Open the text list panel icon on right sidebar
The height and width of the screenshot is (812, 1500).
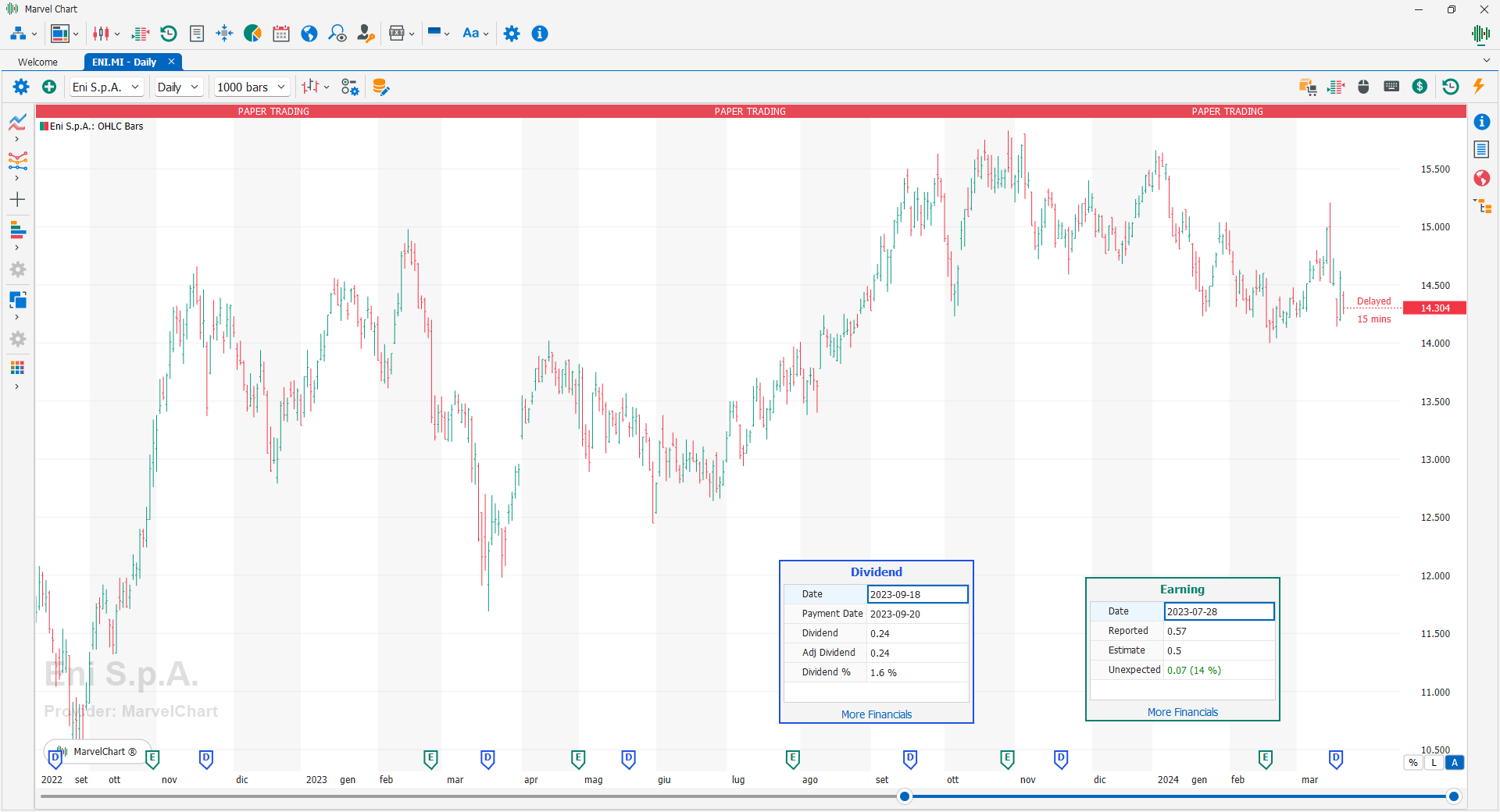point(1482,149)
